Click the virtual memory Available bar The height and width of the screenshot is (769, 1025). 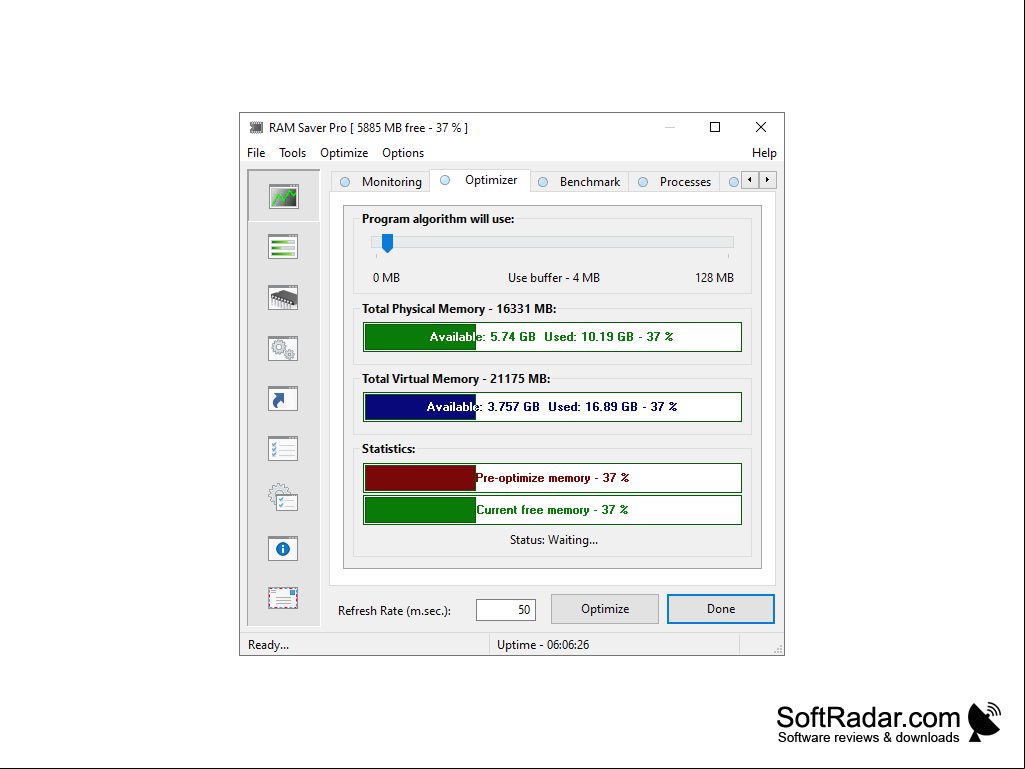point(552,407)
